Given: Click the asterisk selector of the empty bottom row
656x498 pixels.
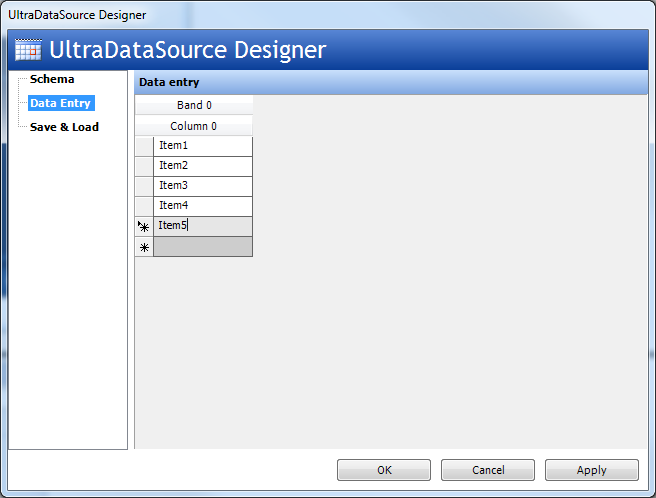Looking at the screenshot, I should tap(144, 247).
